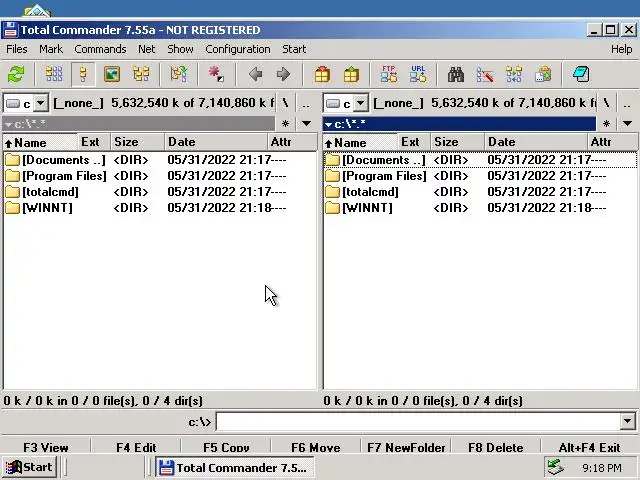Viewport: 640px width, 480px height.
Task: Sort right panel by Name column
Action: tap(360, 142)
